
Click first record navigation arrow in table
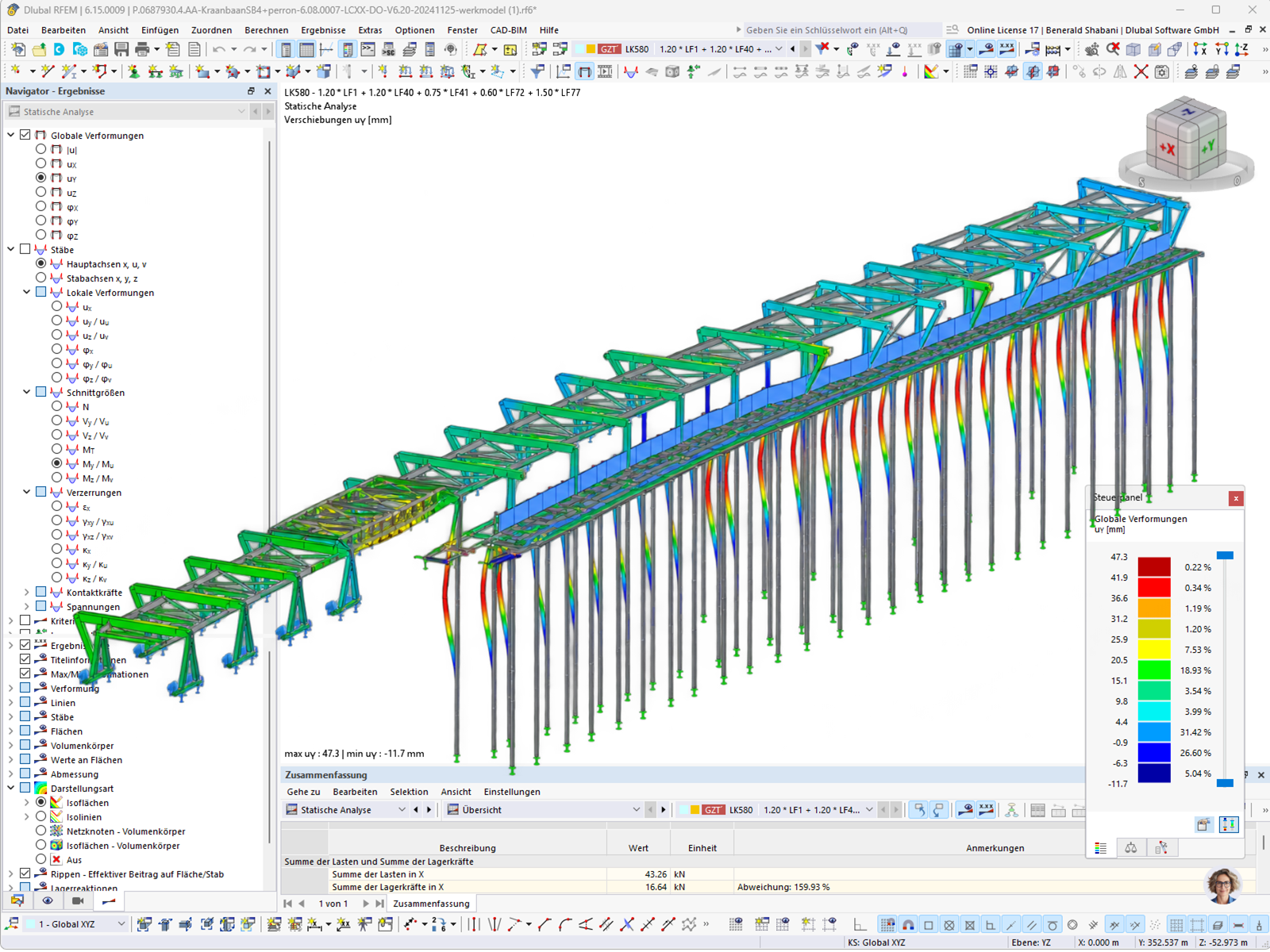tap(288, 904)
